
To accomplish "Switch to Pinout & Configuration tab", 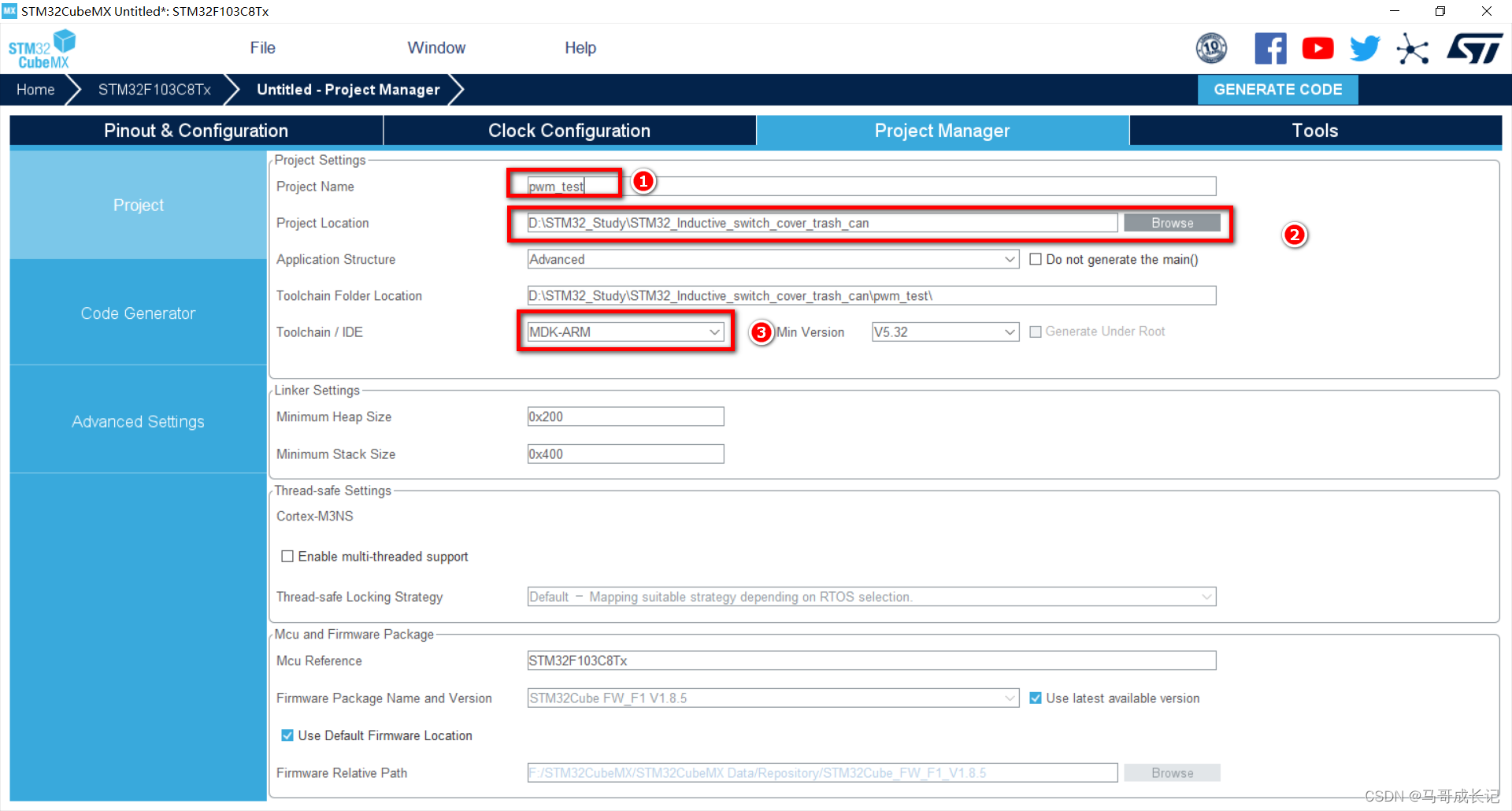I will [196, 131].
